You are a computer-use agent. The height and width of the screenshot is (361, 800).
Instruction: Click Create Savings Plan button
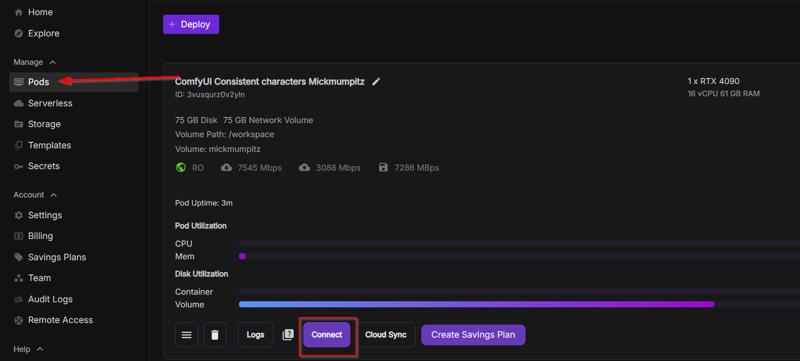point(473,335)
